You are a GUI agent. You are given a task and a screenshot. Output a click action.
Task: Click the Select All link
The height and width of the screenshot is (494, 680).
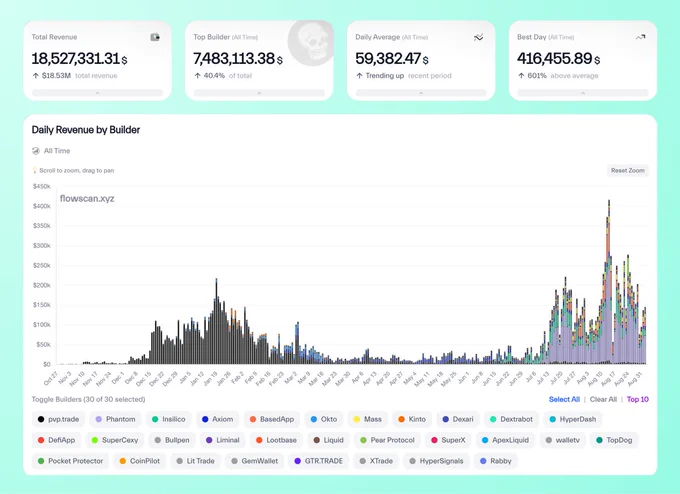564,399
